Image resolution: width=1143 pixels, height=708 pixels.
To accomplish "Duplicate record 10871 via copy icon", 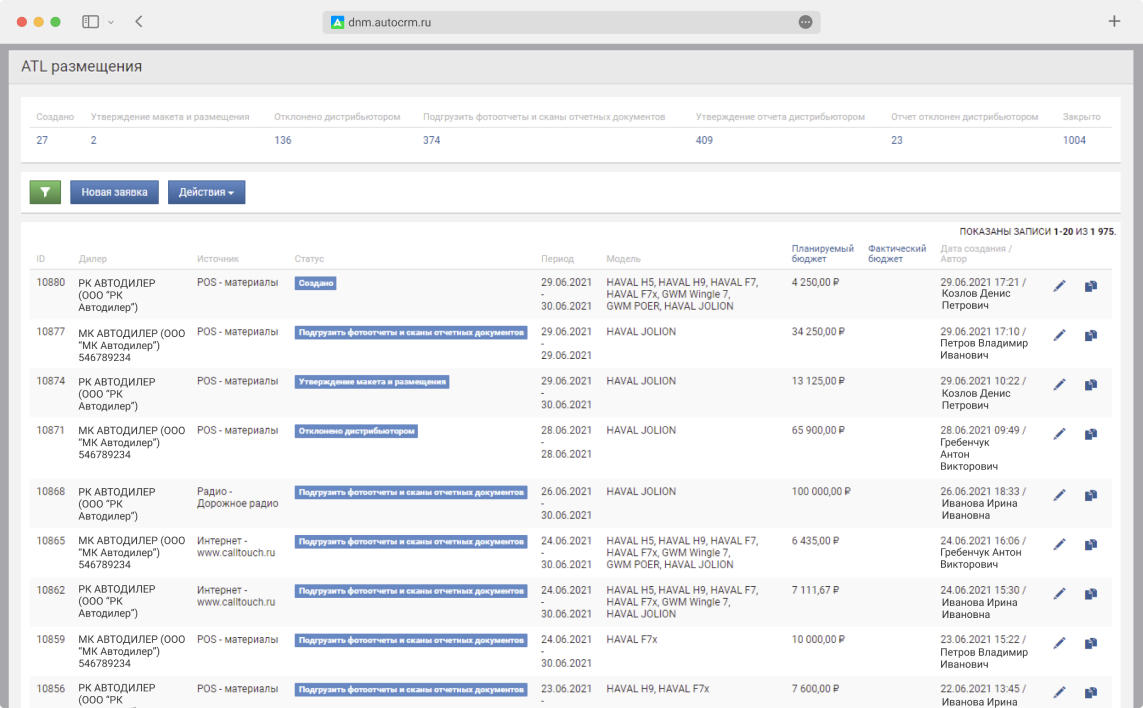I will pyautogui.click(x=1090, y=434).
